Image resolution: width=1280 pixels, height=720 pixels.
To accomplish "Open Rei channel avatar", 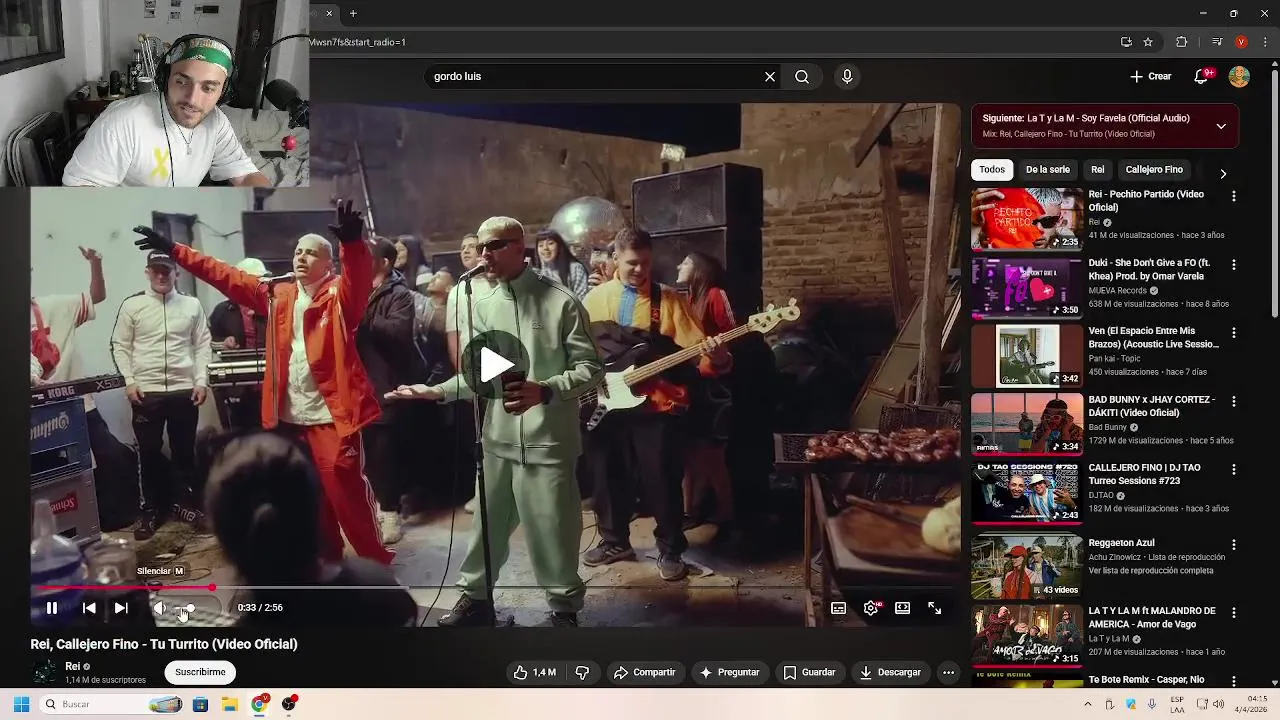I will 45,672.
